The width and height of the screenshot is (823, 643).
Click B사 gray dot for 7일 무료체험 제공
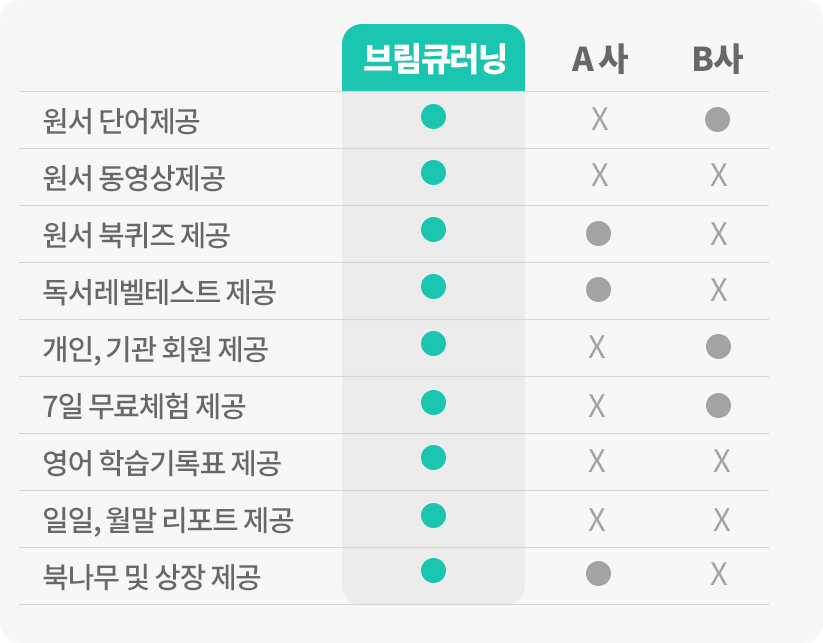[719, 405]
